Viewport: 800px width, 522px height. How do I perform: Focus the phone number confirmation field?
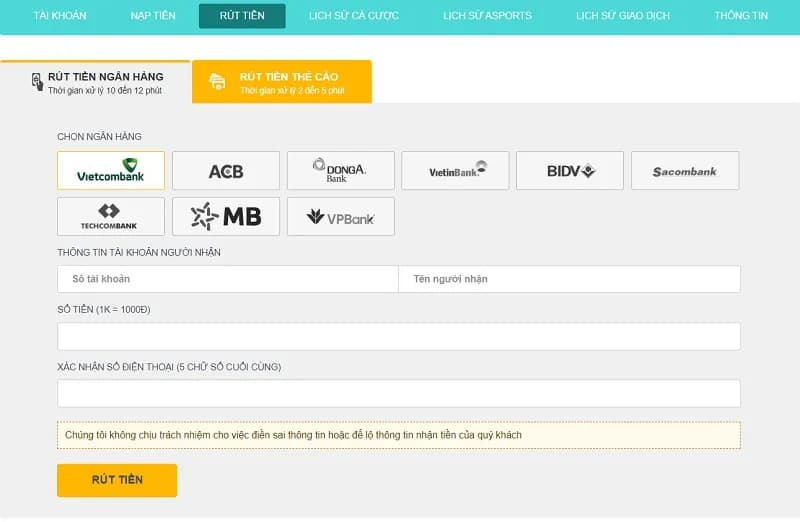click(x=399, y=393)
